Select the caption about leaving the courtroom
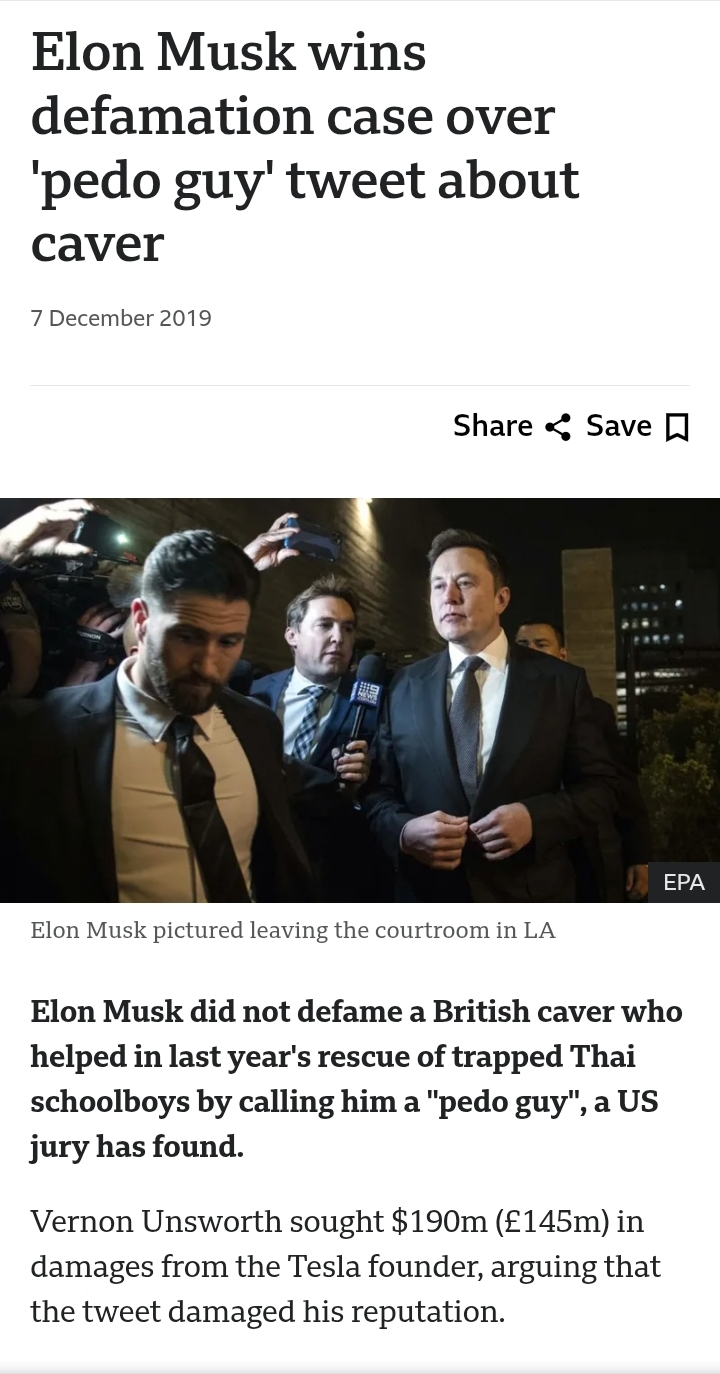 (292, 930)
